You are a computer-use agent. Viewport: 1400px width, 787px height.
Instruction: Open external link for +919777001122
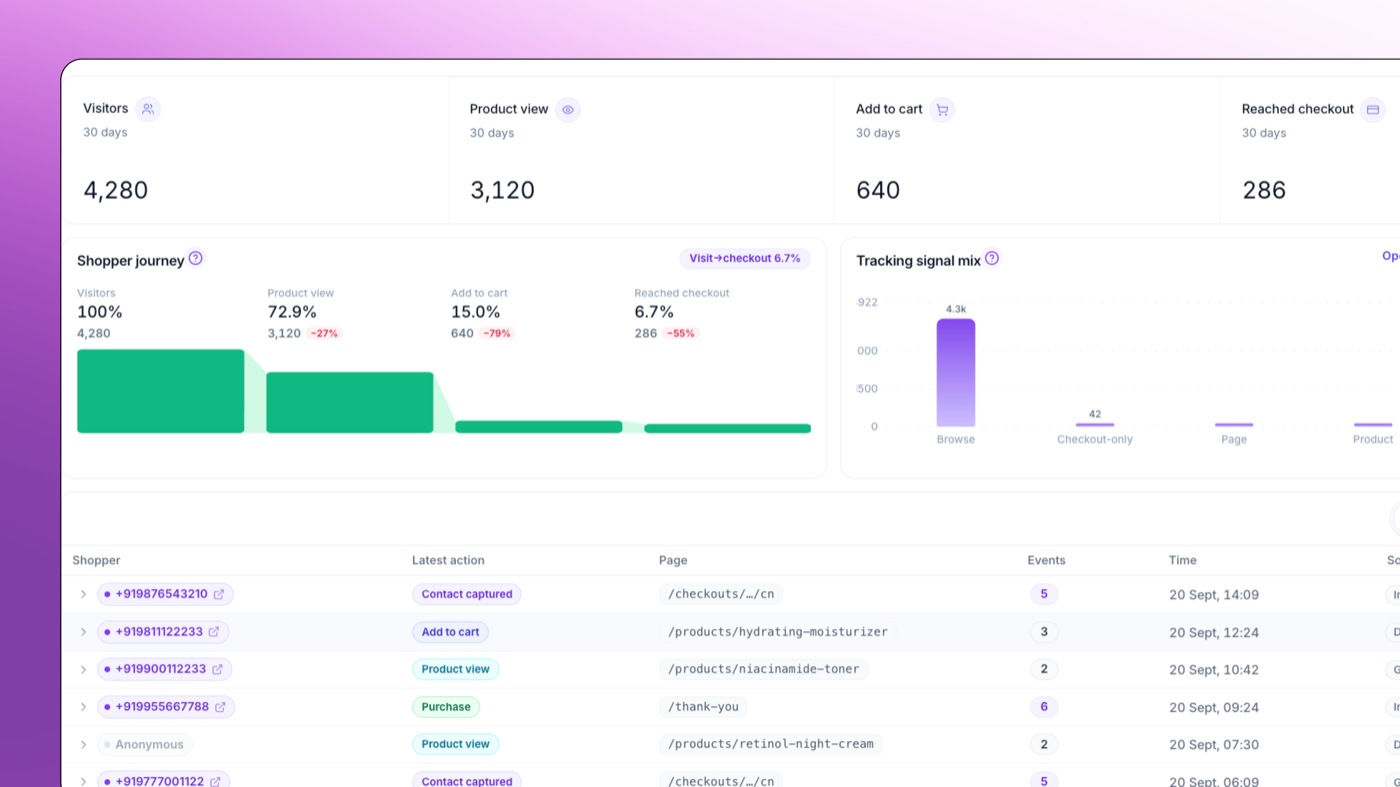click(x=215, y=782)
